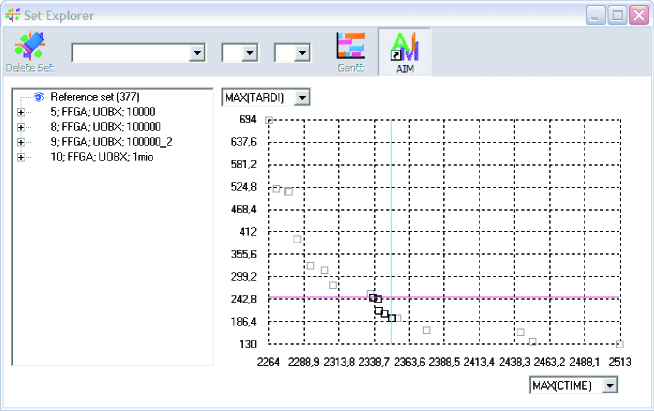Expand the '9; FFGA; UOBX; 100000_2' node
Image resolution: width=654 pixels, height=411 pixels.
click(x=20, y=142)
